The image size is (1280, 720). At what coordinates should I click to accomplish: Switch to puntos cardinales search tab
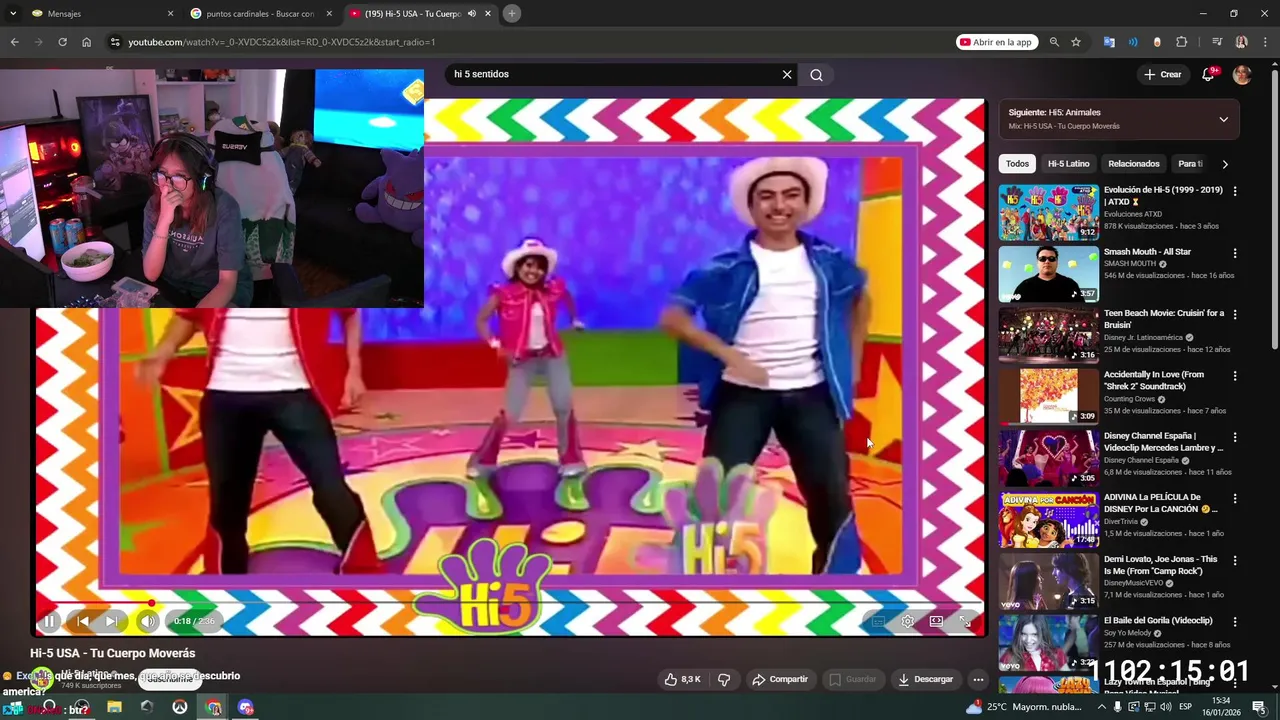pos(260,14)
